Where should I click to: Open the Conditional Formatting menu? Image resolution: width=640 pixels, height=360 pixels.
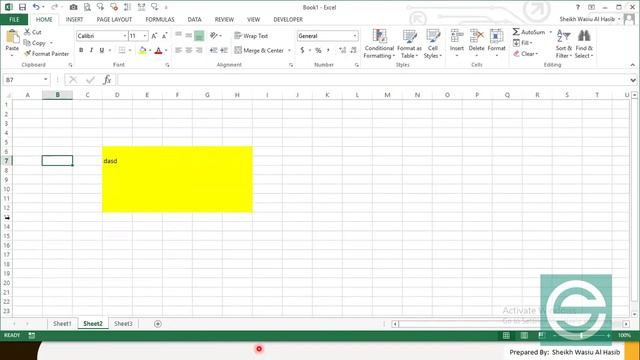coord(379,44)
